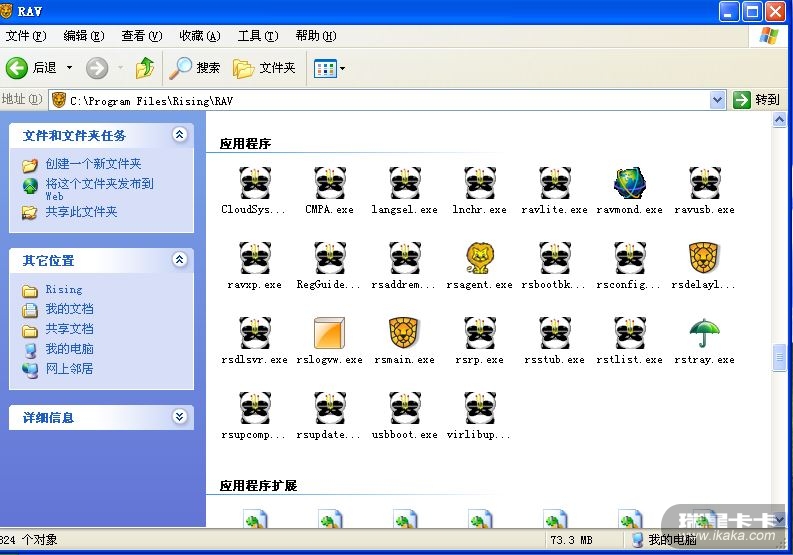Select rsstub.exe icon

coord(555,332)
